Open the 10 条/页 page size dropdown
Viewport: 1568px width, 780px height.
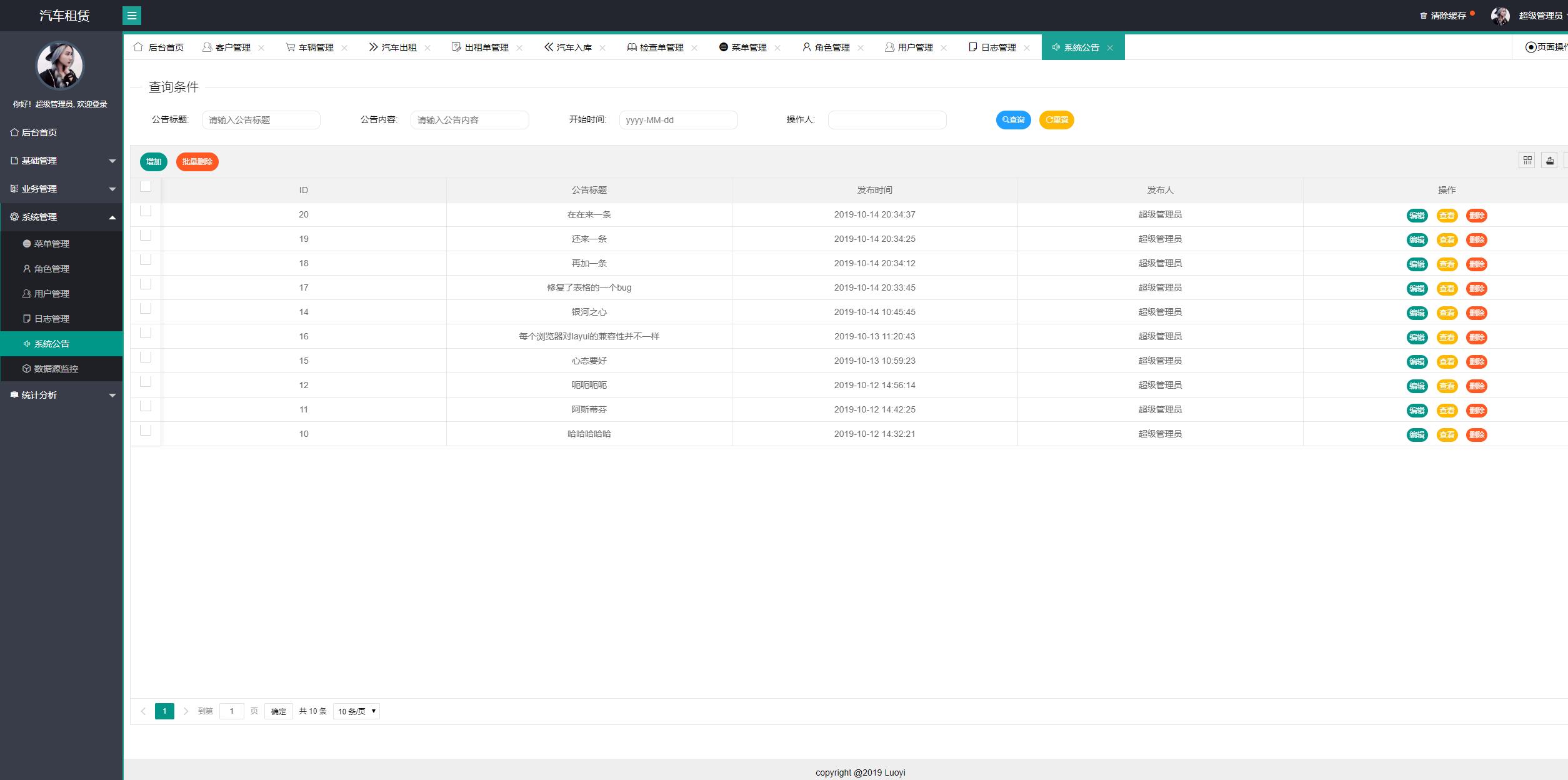[356, 711]
